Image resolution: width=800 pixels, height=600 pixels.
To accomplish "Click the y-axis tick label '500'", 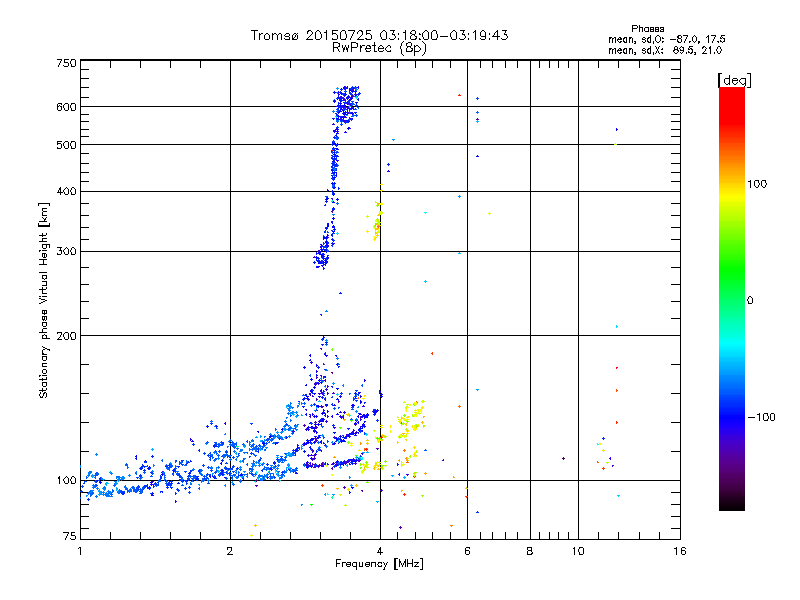I will (x=66, y=145).
